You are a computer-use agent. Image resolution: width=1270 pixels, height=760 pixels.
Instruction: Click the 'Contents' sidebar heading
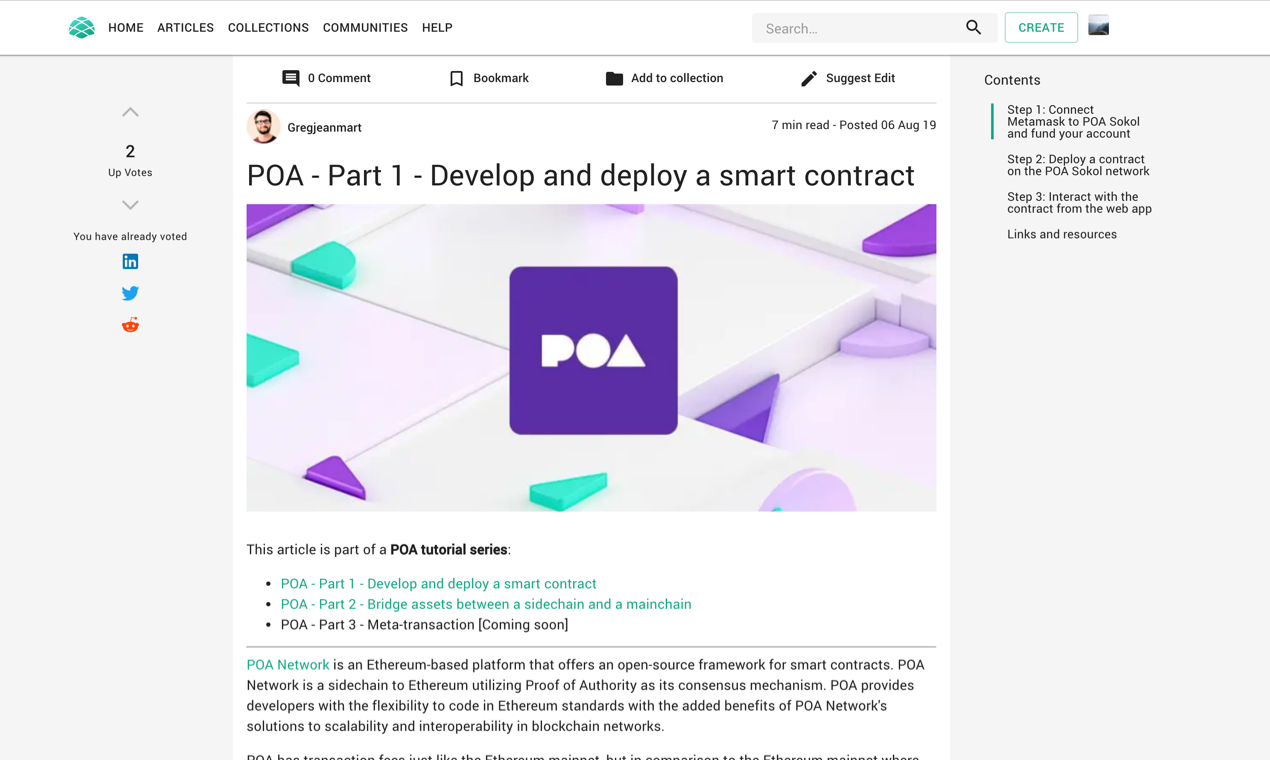[x=1012, y=80]
